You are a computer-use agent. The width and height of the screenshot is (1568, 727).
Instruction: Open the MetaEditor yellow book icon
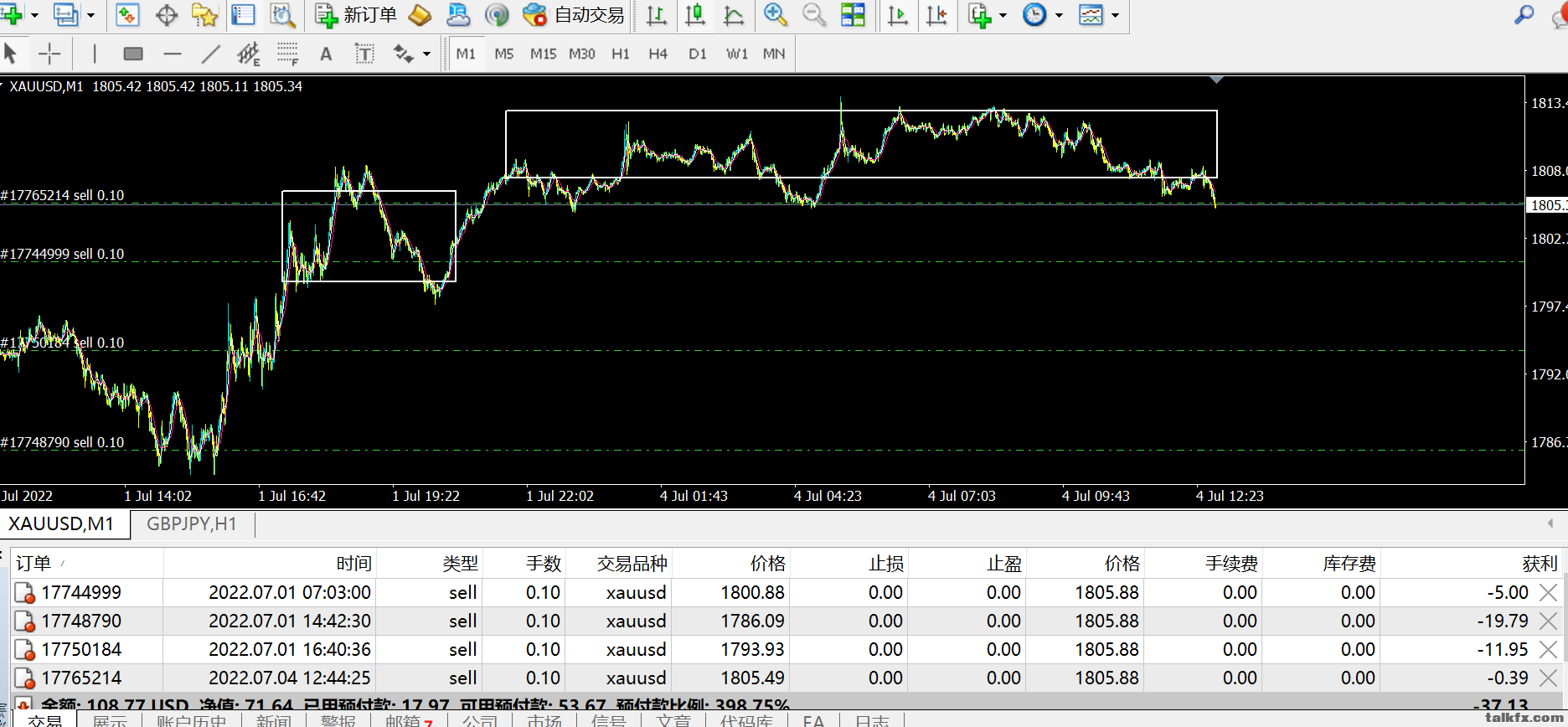pos(420,14)
